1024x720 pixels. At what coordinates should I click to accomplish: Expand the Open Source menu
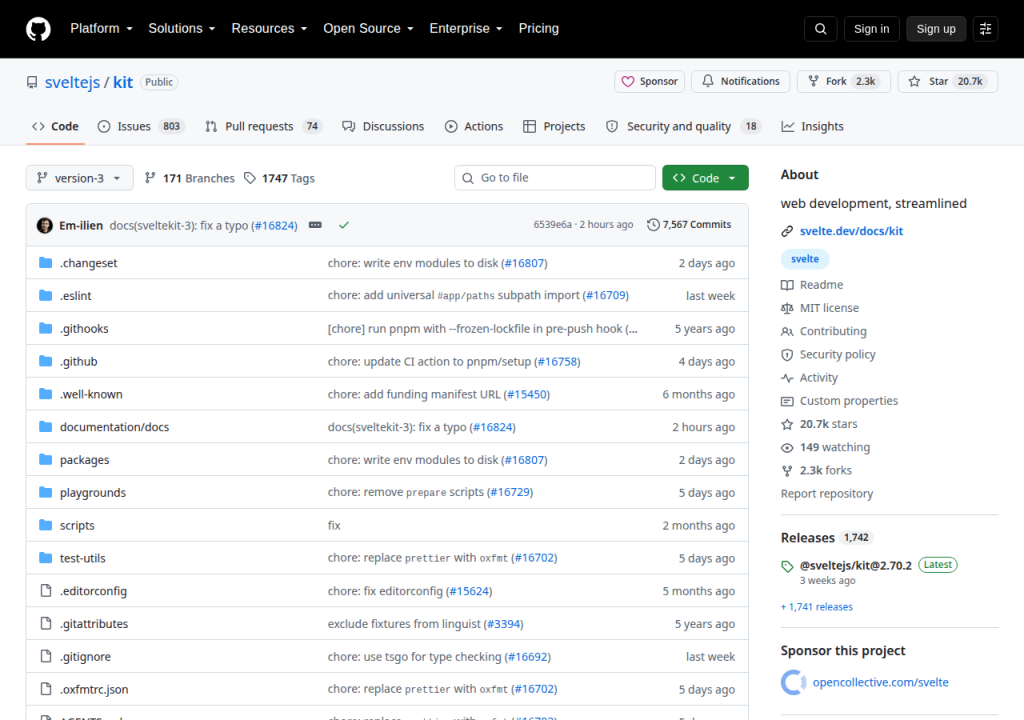[368, 29]
